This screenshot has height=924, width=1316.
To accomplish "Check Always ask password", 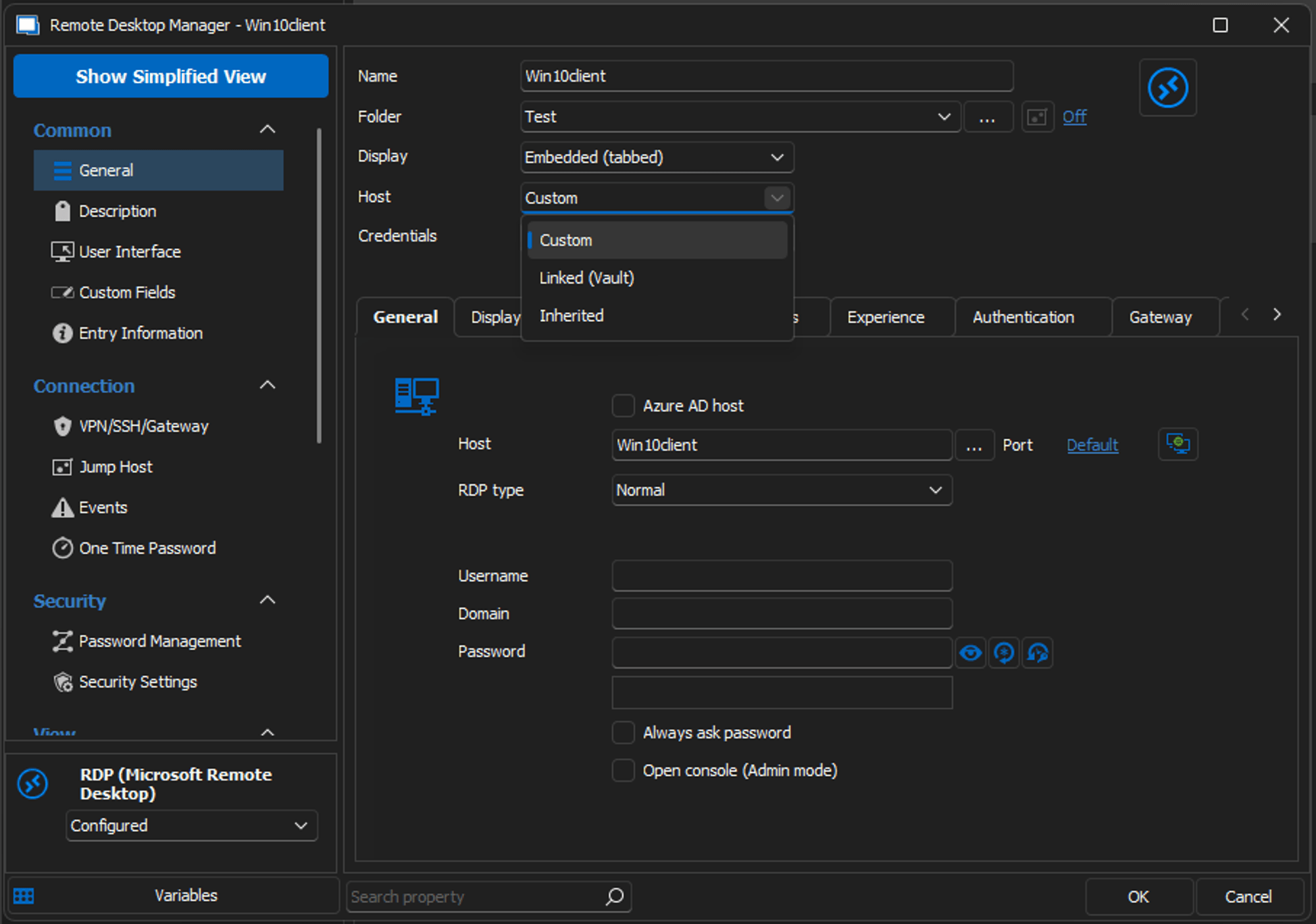I will point(623,732).
